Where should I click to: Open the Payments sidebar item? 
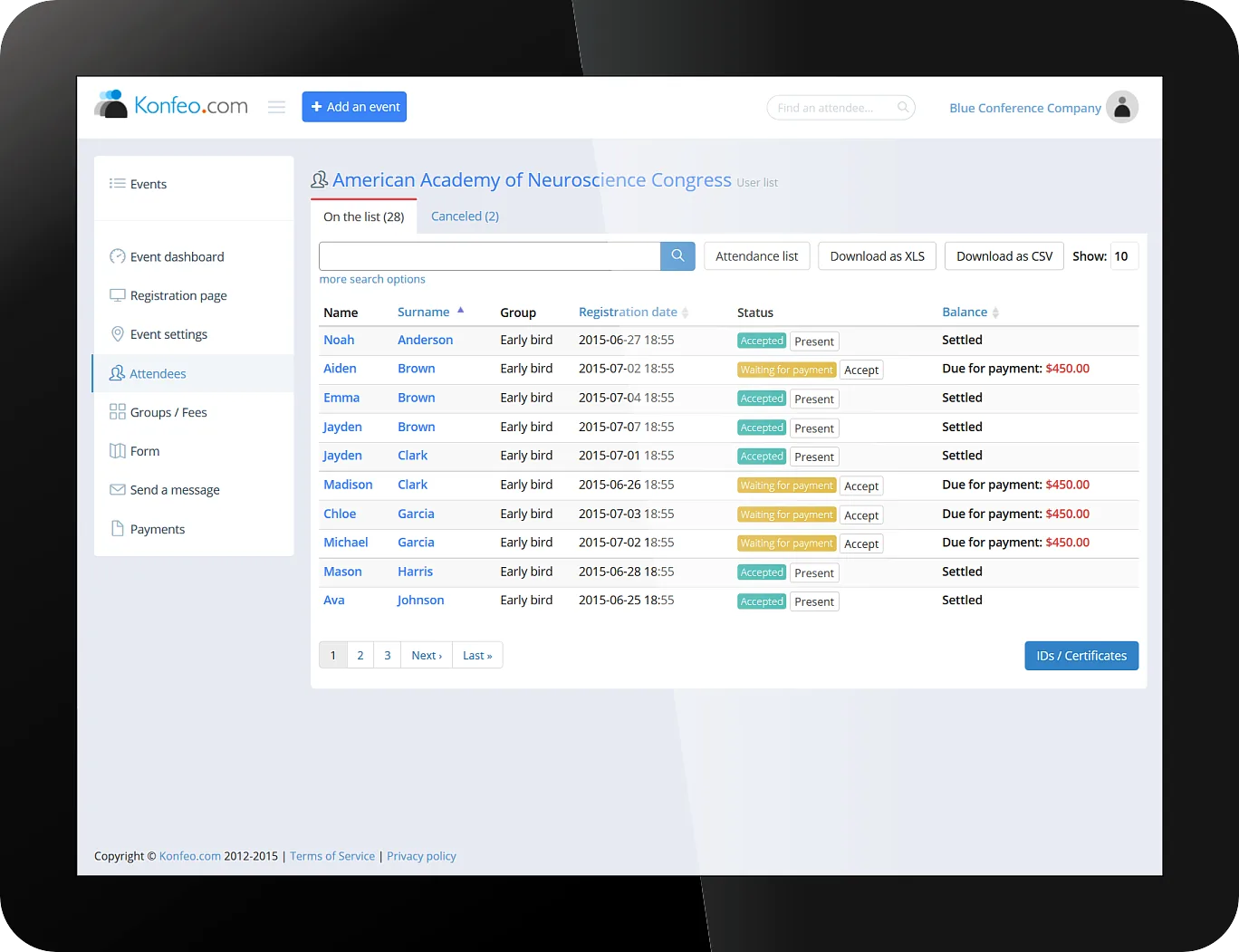[158, 529]
